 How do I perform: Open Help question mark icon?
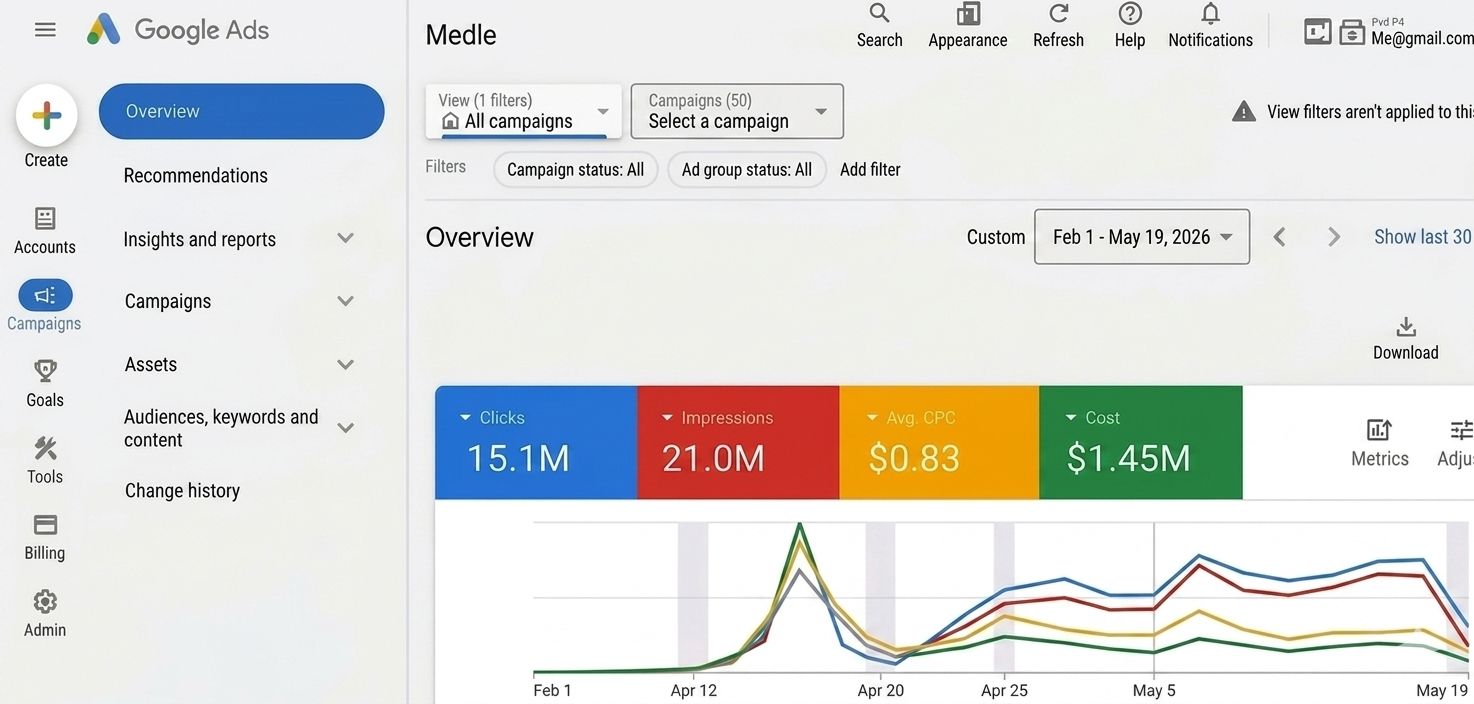tap(1130, 14)
